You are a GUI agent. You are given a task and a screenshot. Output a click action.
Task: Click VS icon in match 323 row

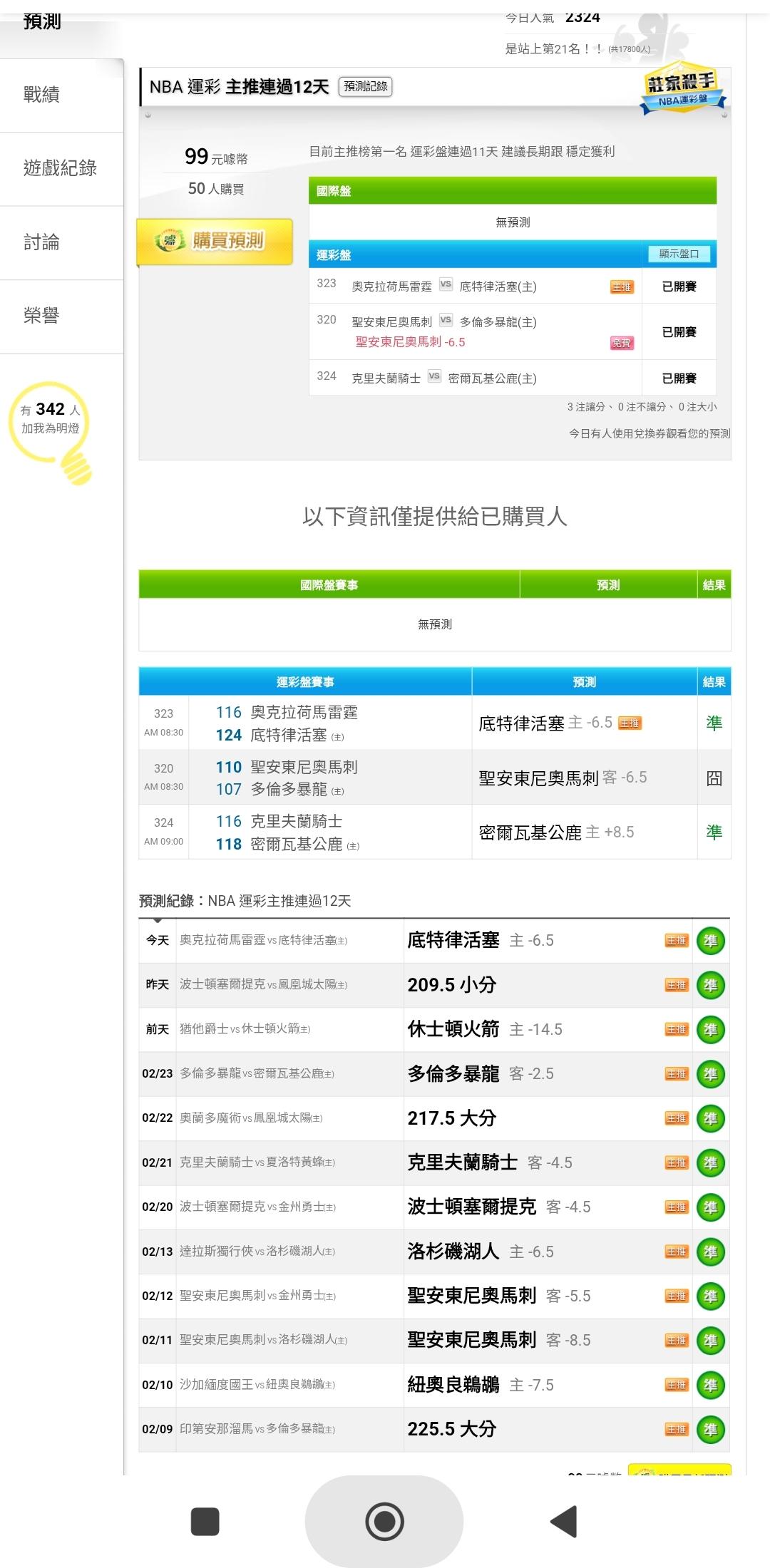pos(446,284)
